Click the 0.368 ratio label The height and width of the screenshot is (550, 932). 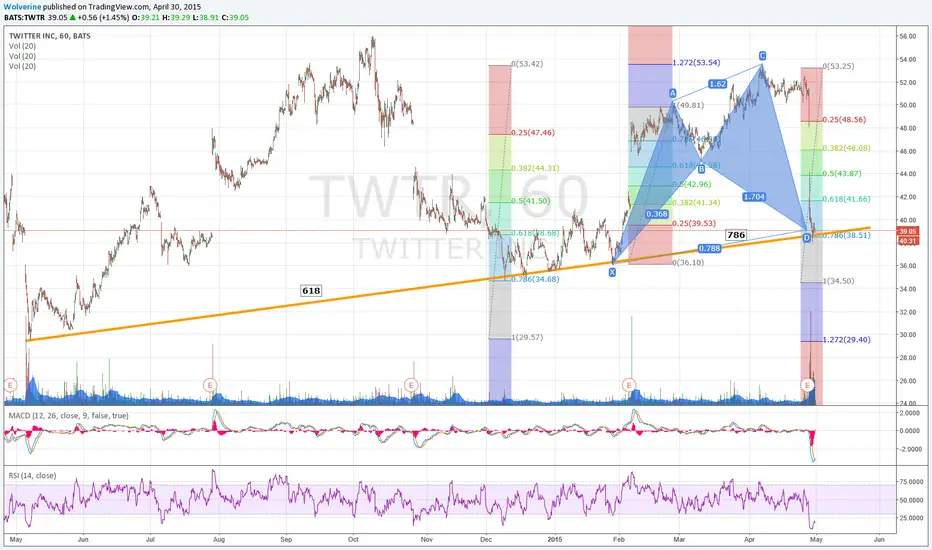point(657,214)
